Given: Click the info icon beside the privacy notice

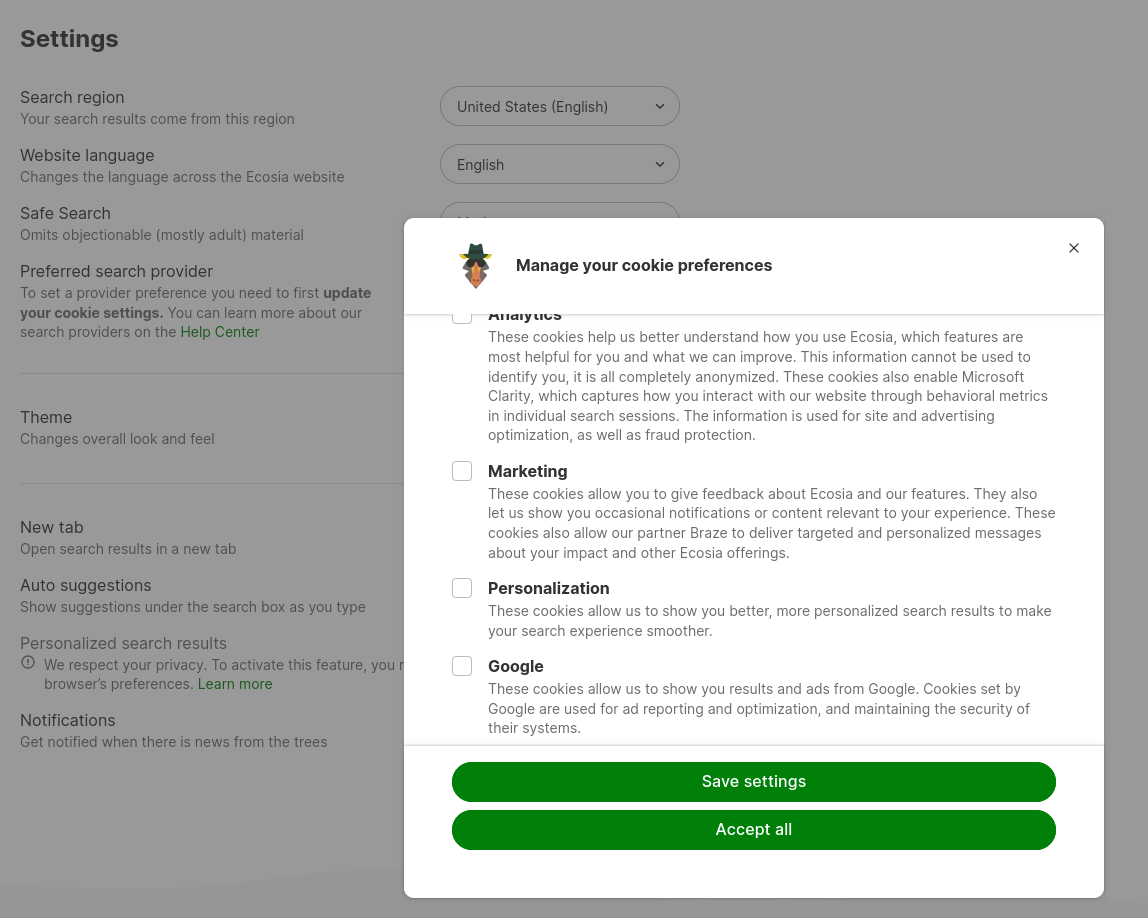Looking at the screenshot, I should (x=28, y=663).
